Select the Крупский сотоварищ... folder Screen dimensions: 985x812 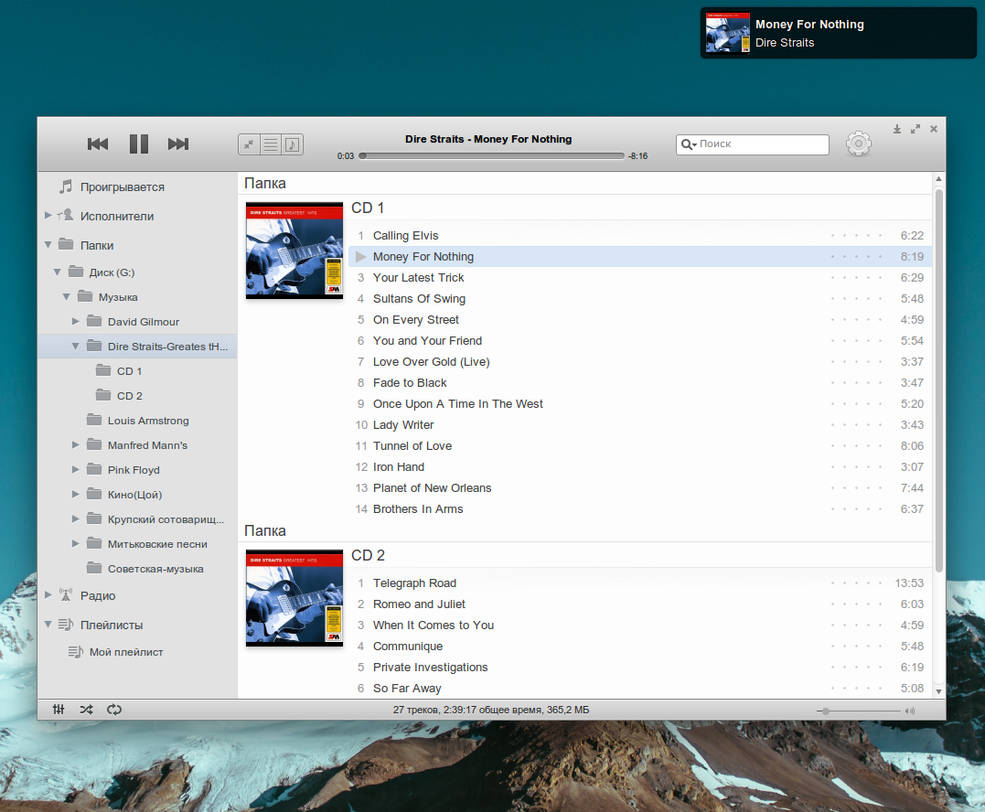point(165,519)
